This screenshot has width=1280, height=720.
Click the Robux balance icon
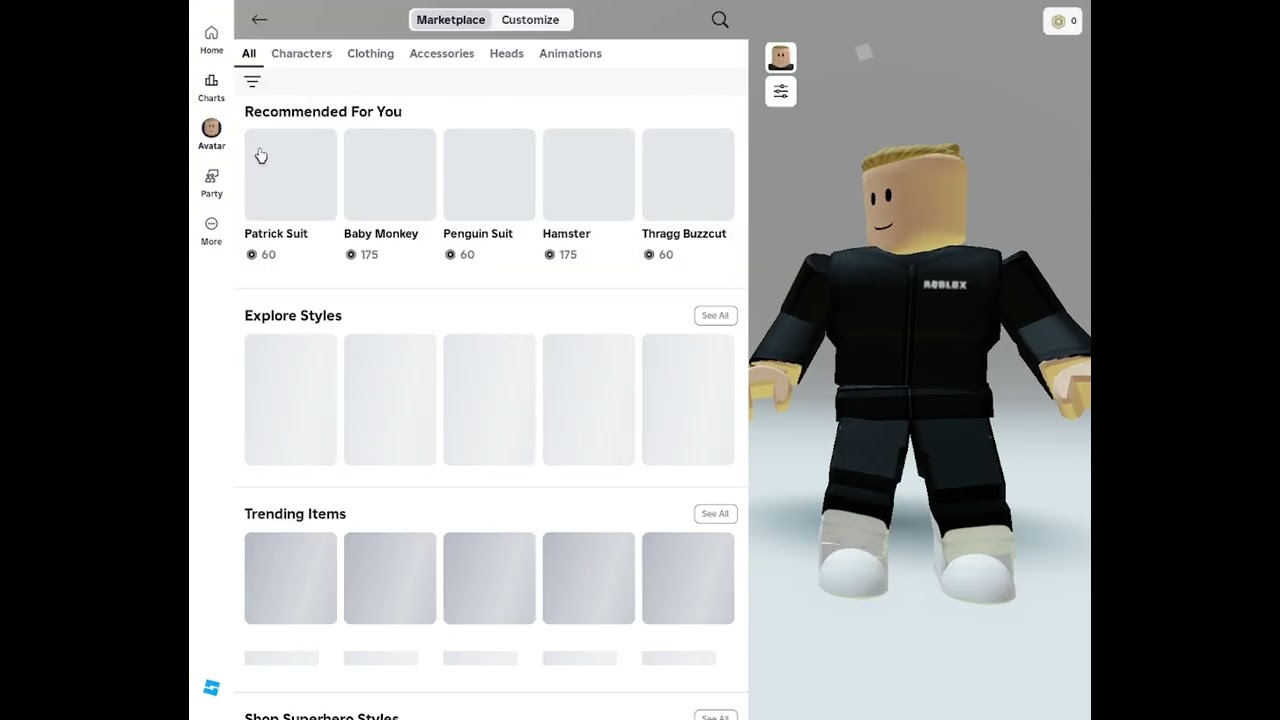pos(1058,21)
